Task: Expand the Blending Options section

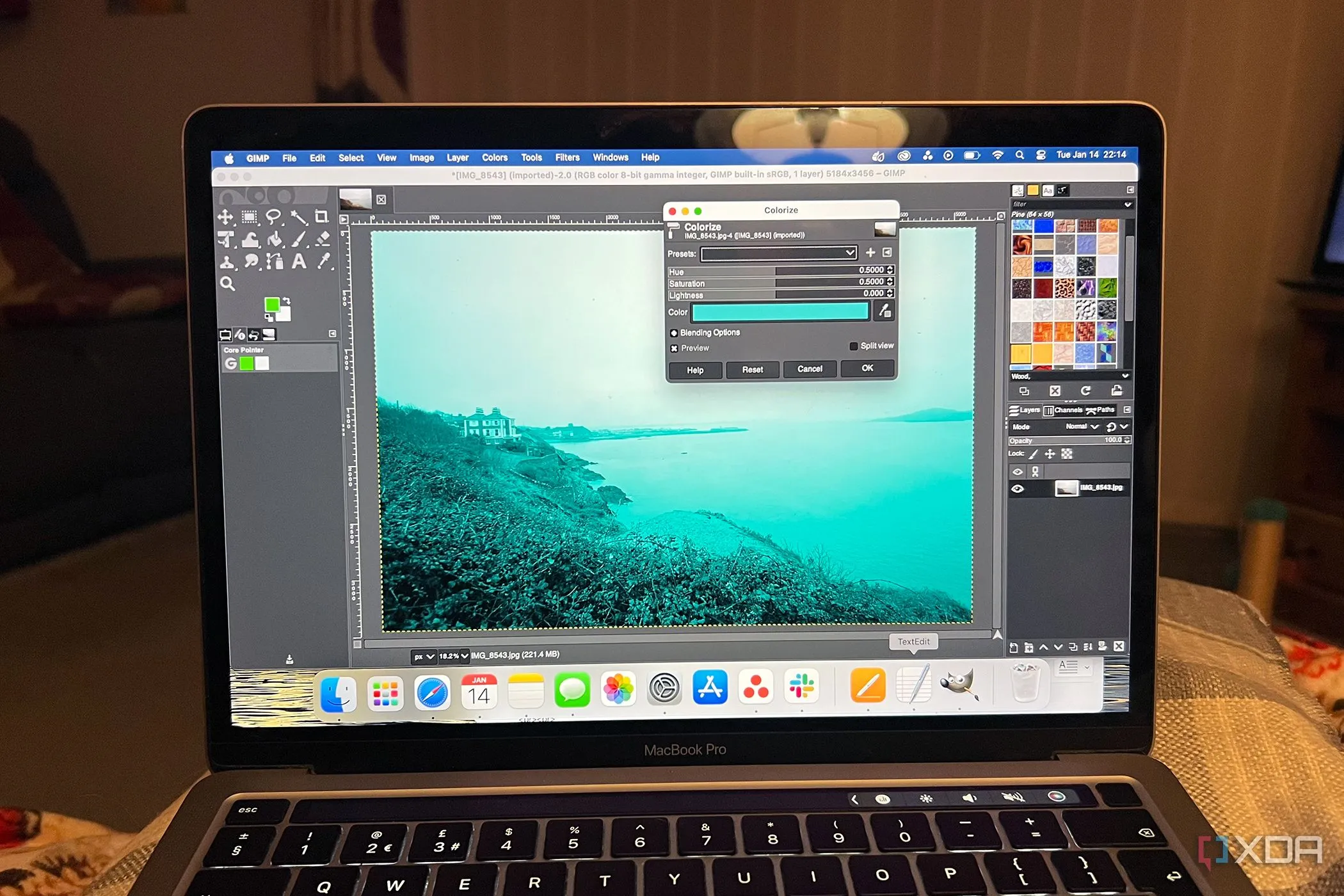Action: (674, 333)
